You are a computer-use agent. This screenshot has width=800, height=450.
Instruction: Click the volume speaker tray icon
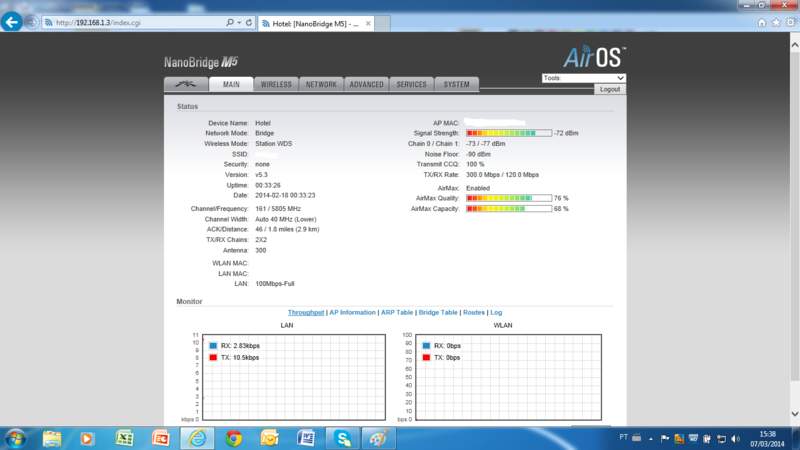[735, 438]
